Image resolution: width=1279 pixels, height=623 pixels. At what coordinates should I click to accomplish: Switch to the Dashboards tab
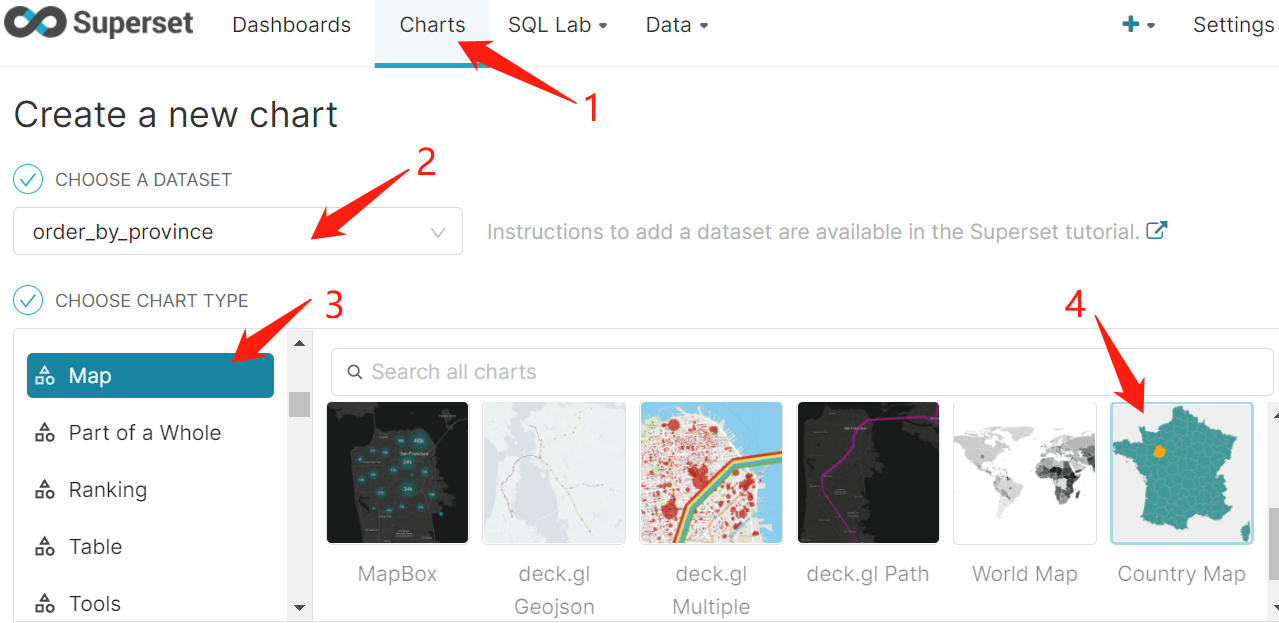pyautogui.click(x=291, y=24)
